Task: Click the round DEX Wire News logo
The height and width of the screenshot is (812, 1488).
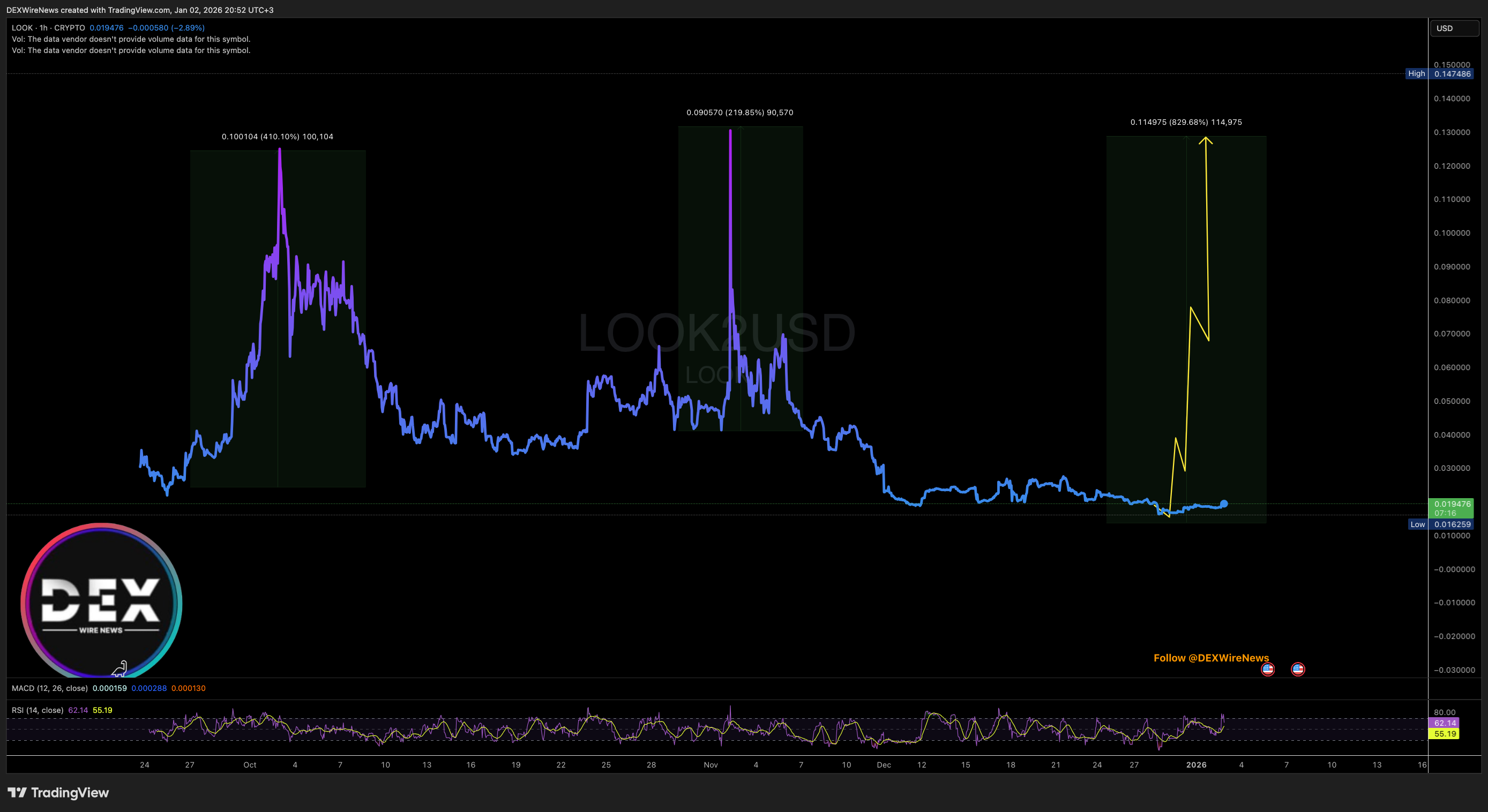Action: tap(101, 600)
